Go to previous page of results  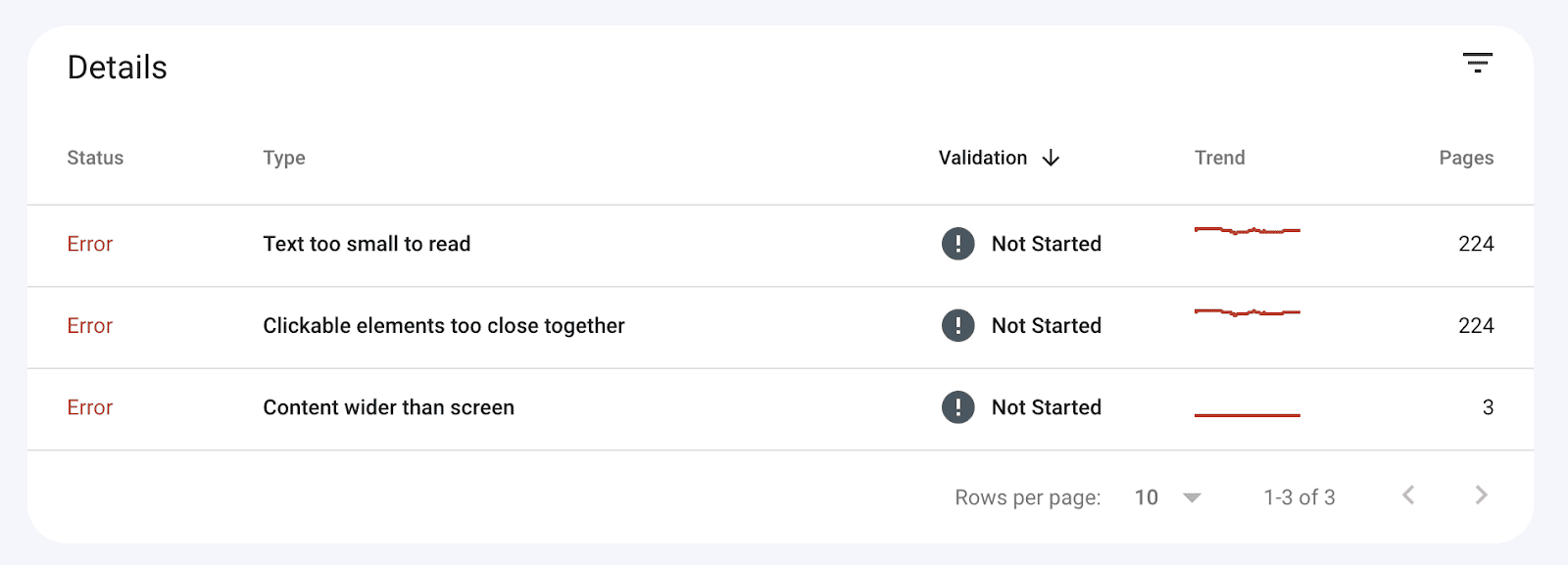tap(1408, 495)
